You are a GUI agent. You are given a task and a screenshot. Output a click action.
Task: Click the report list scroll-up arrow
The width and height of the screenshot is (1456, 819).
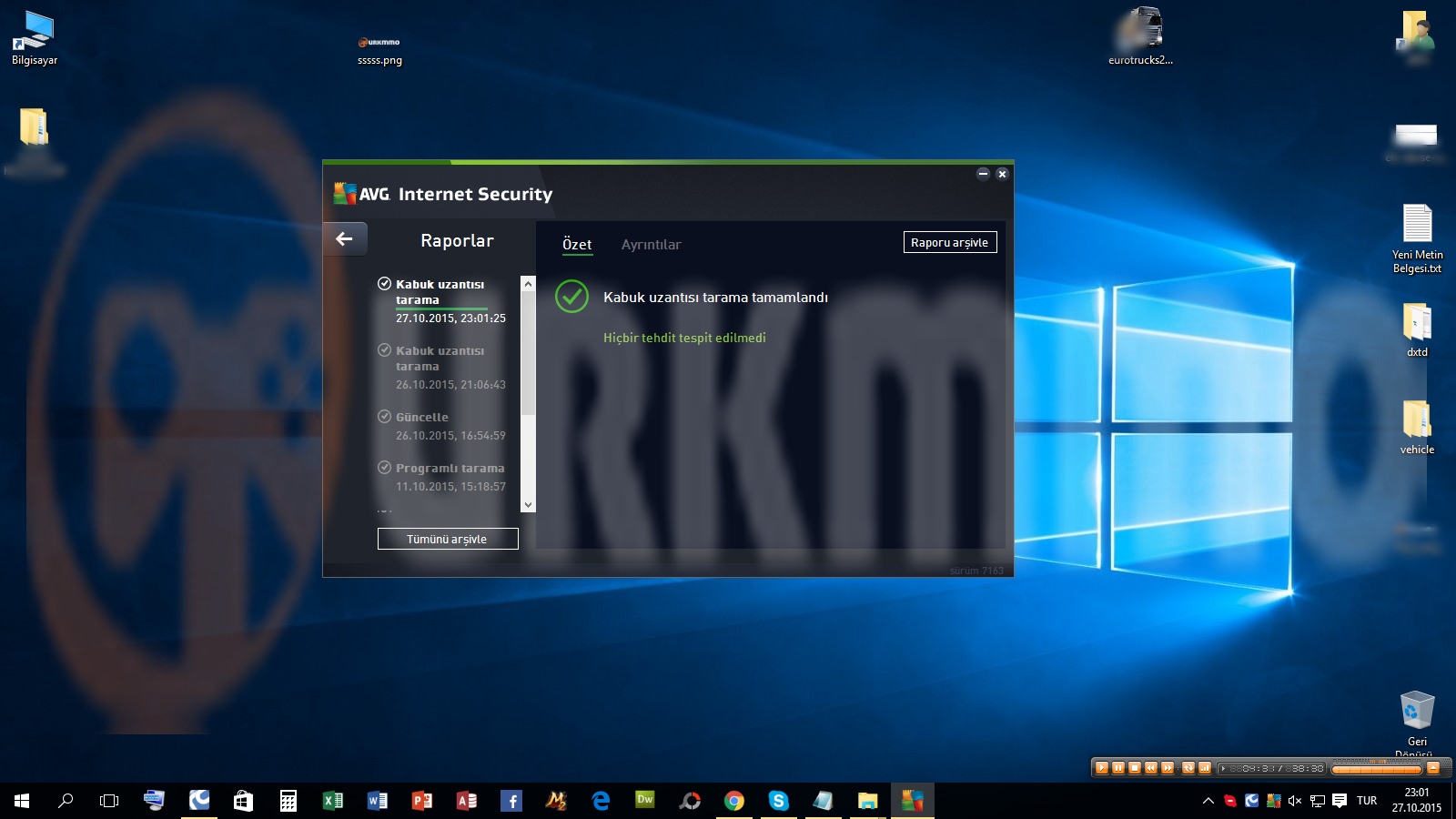[x=528, y=284]
